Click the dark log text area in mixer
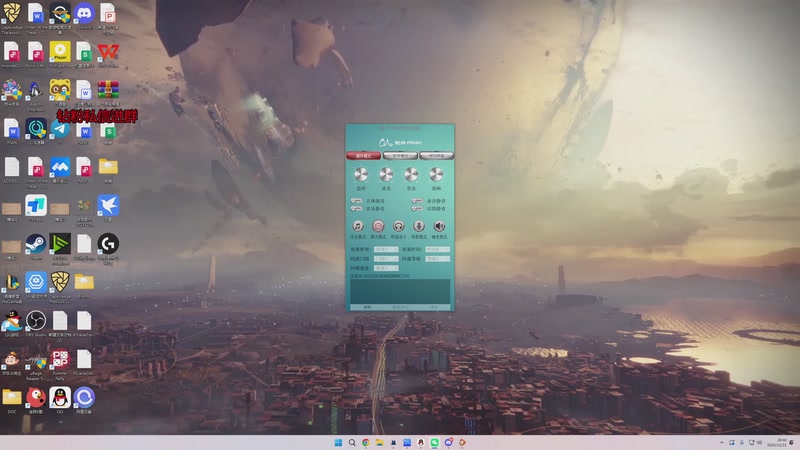The height and width of the screenshot is (450, 800). 400,291
